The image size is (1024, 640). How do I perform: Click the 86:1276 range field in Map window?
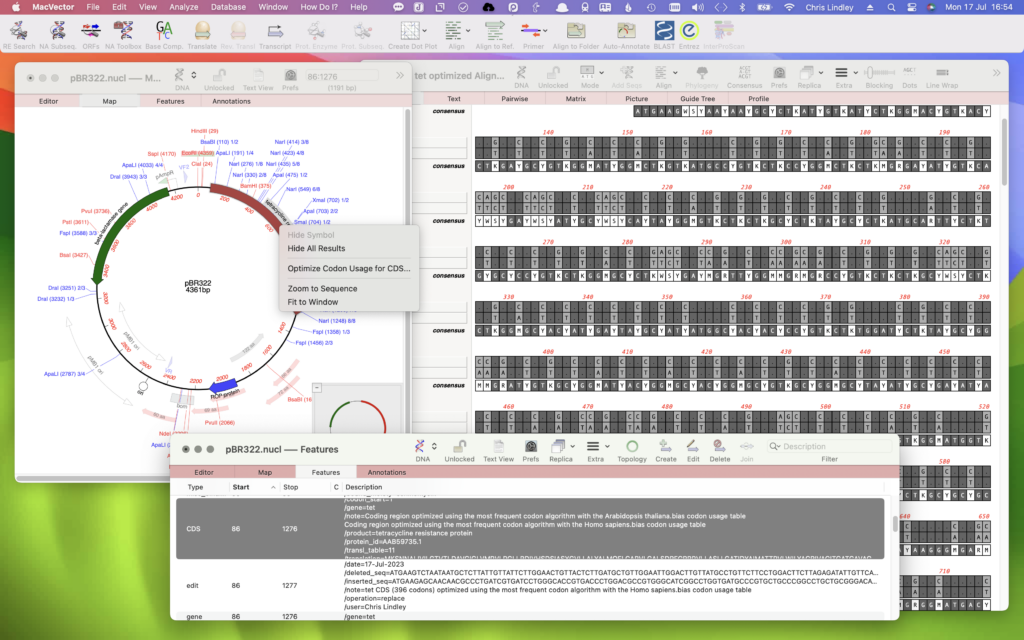pyautogui.click(x=342, y=76)
